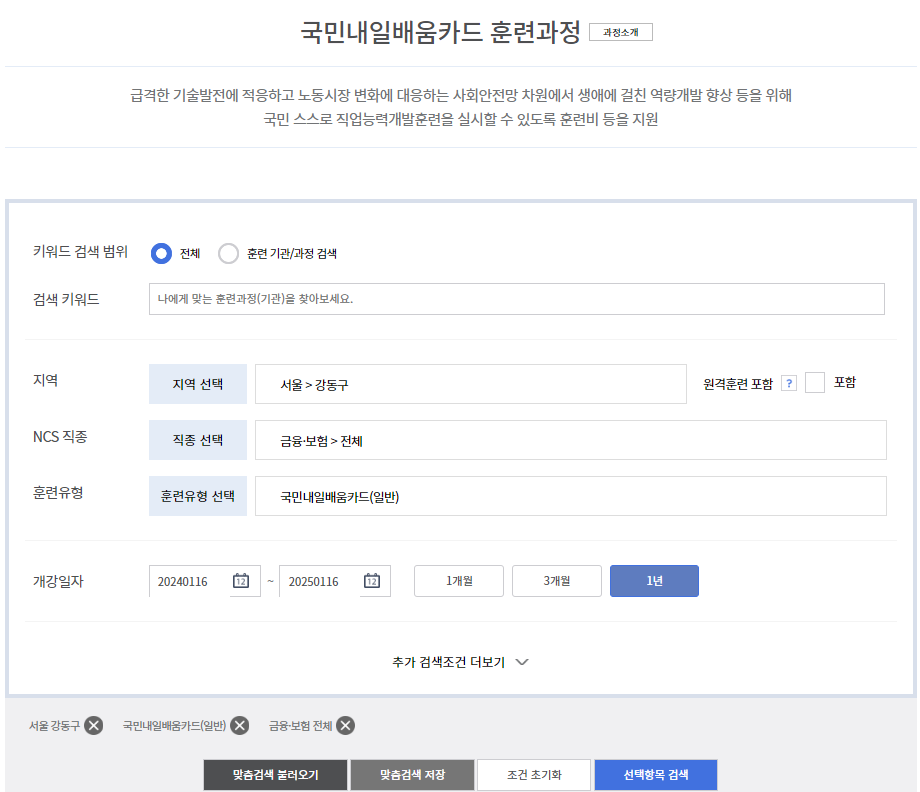Open the 과정소개 course introduction link
The width and height of the screenshot is (920, 792).
[622, 31]
